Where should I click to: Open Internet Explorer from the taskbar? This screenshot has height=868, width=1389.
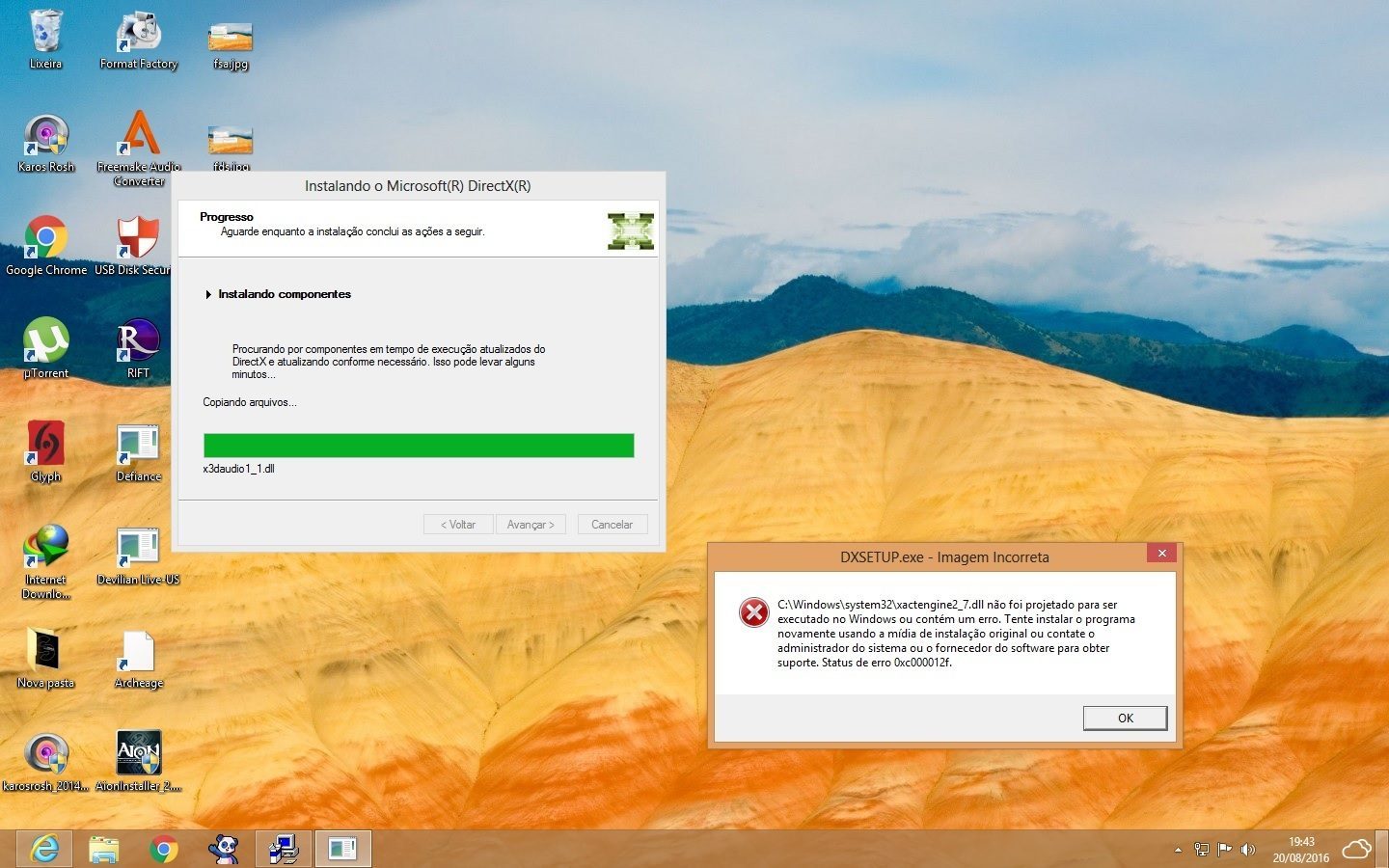(44, 849)
